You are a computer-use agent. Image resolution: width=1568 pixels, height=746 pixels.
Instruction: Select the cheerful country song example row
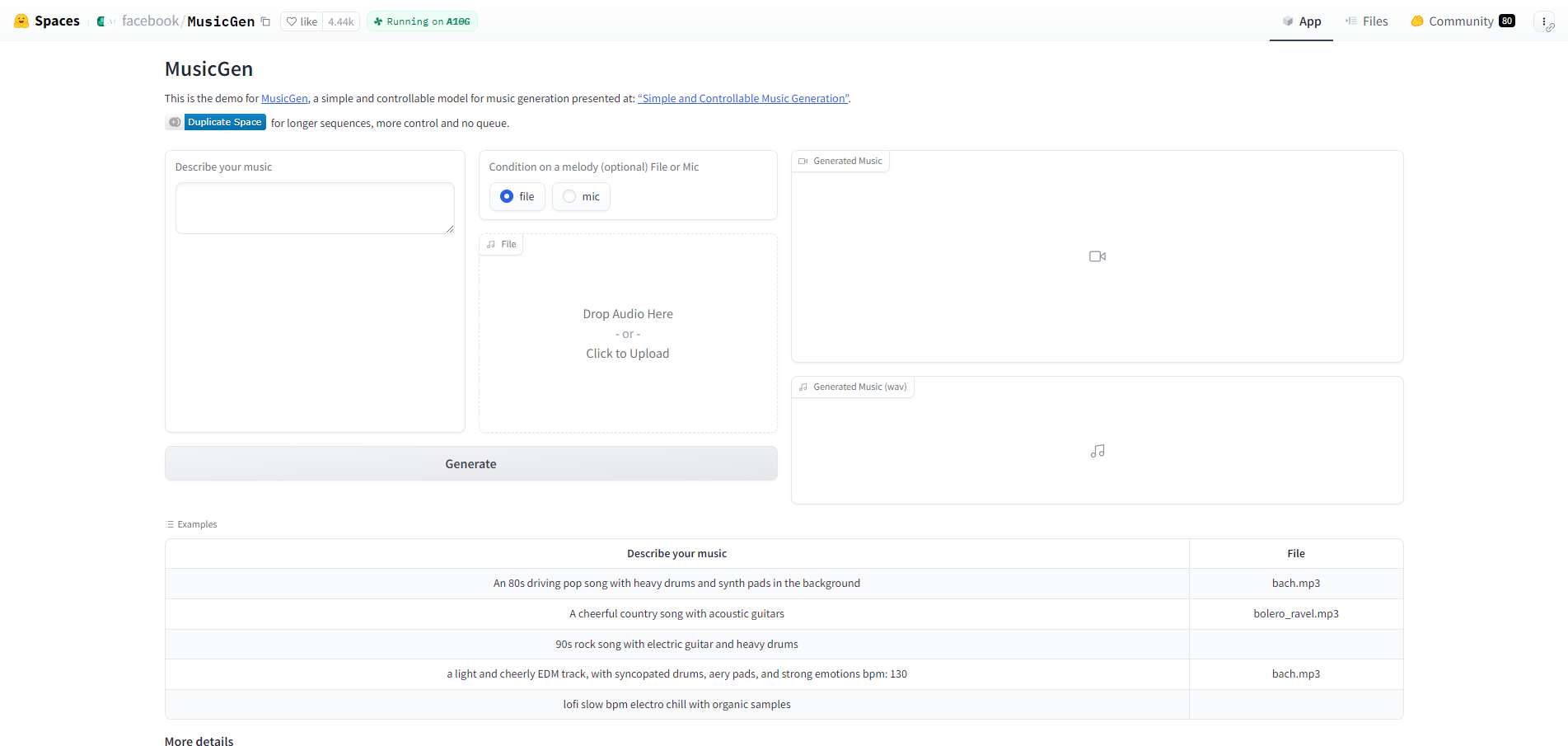coord(784,614)
